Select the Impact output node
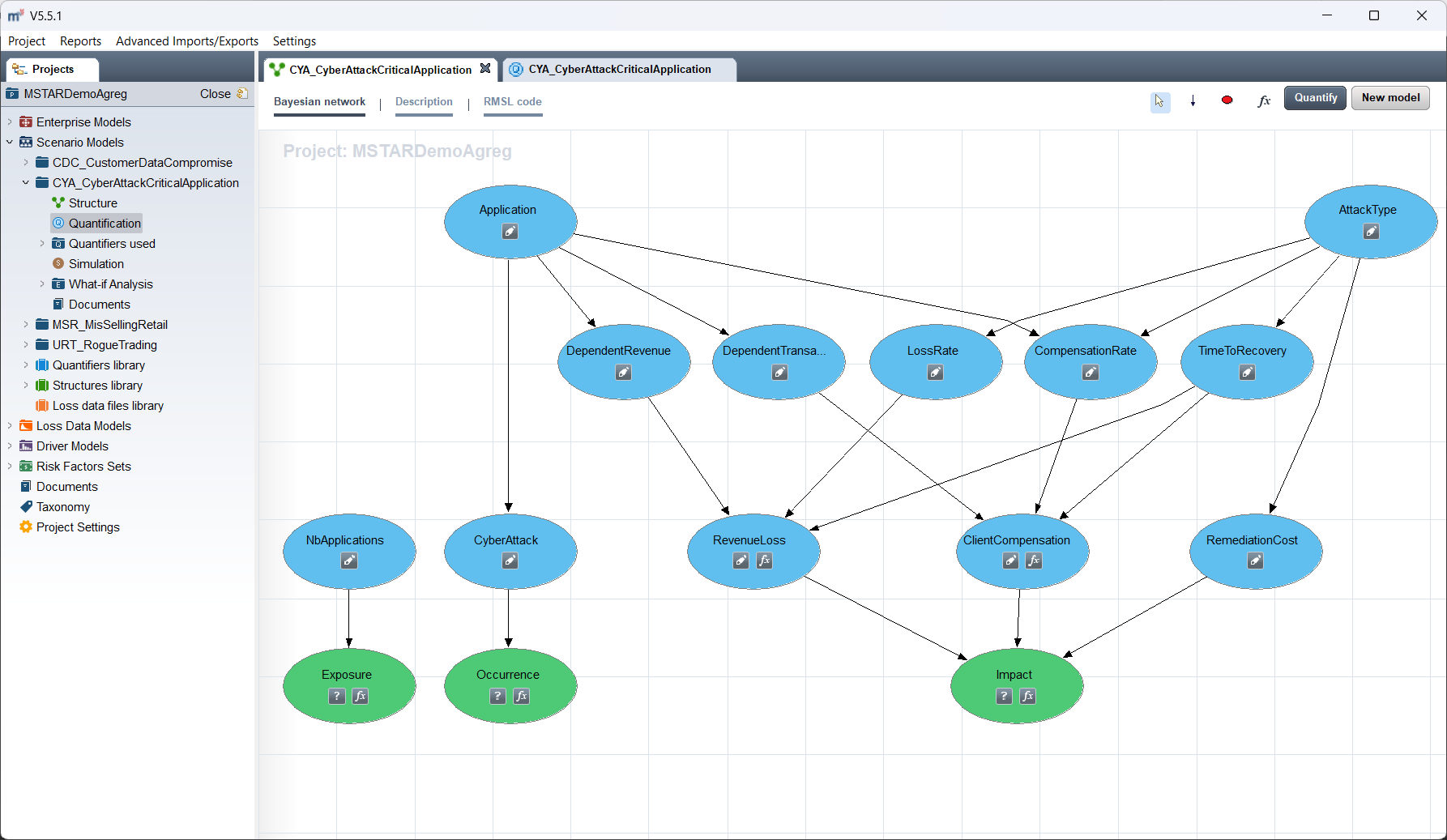This screenshot has height=840, width=1447. tap(1016, 685)
